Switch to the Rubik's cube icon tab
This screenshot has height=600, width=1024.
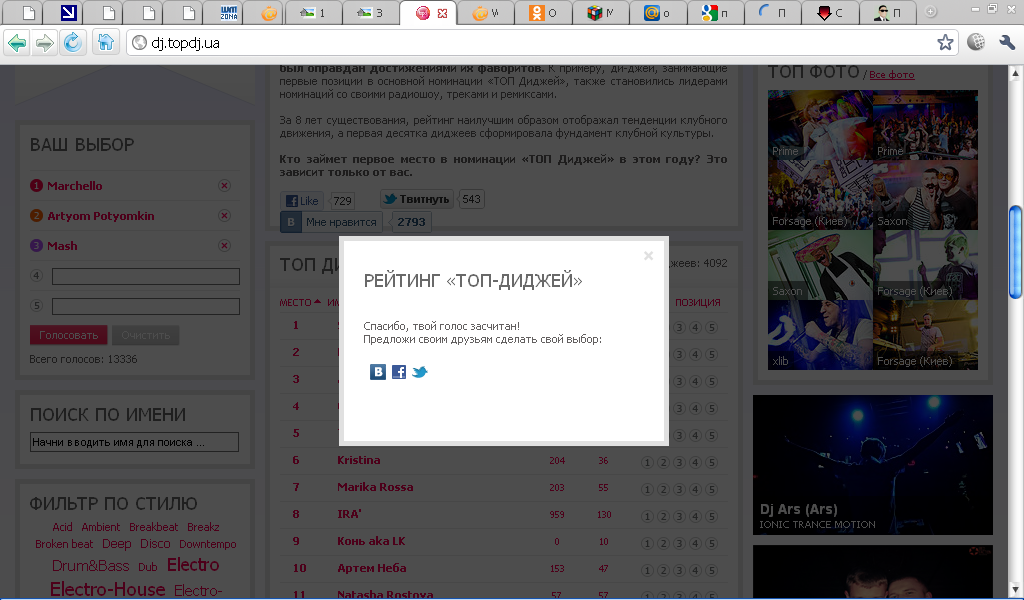(601, 12)
